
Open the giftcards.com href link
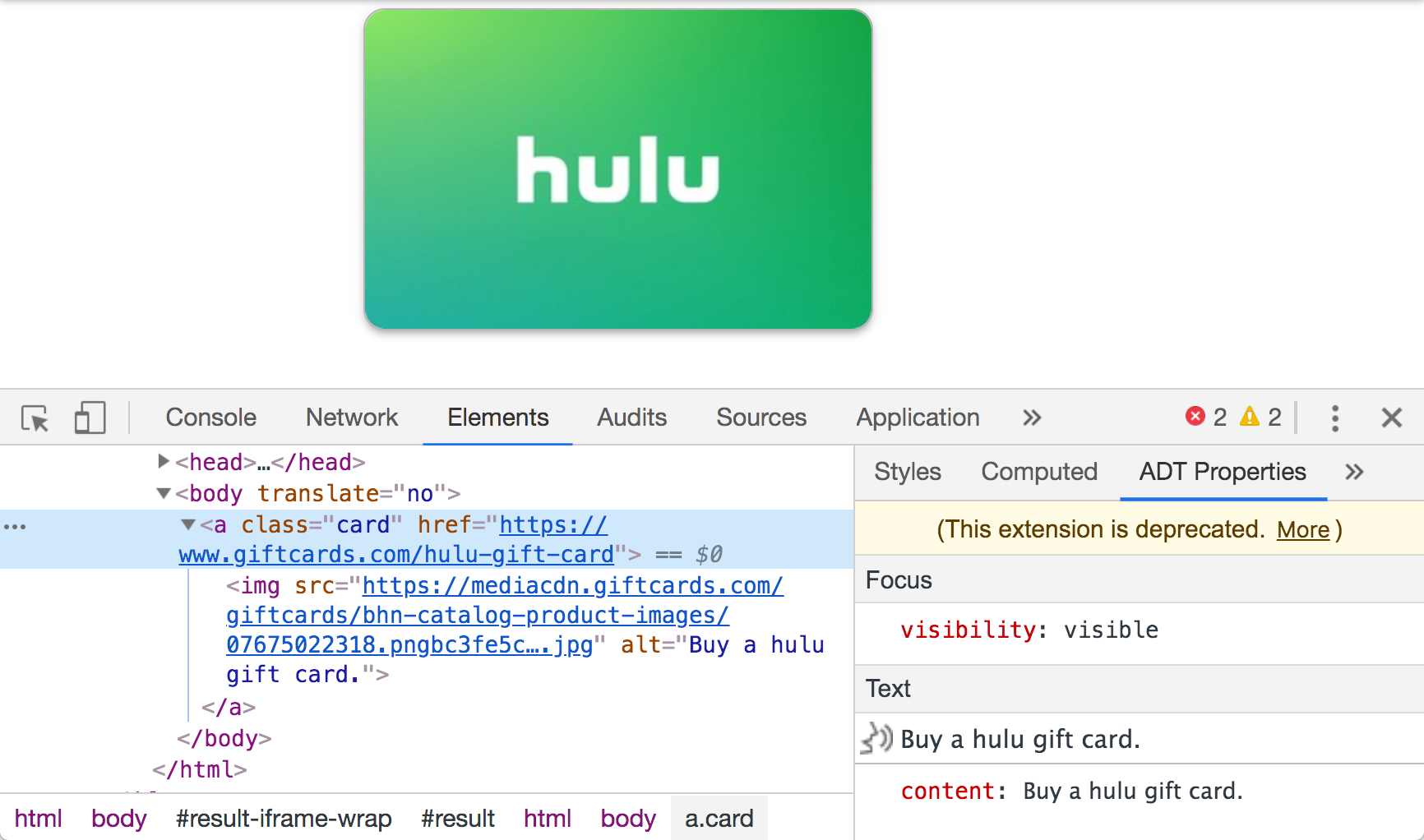click(x=395, y=555)
